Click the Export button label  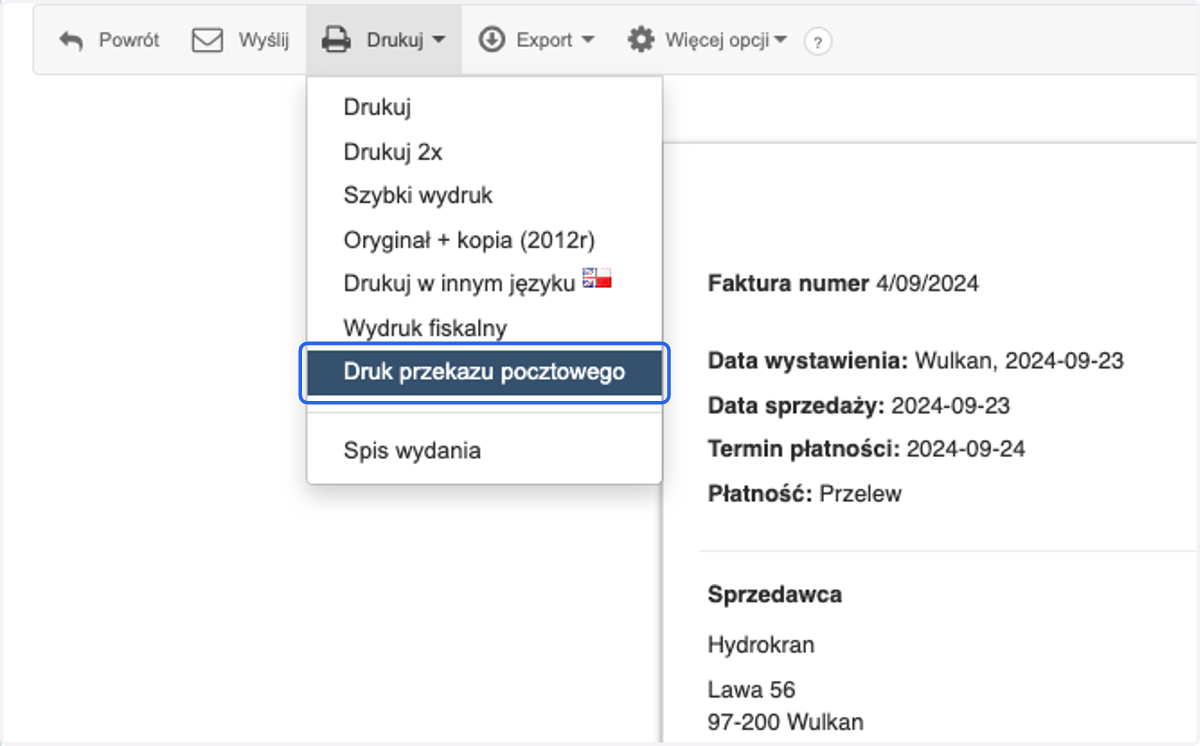[544, 40]
